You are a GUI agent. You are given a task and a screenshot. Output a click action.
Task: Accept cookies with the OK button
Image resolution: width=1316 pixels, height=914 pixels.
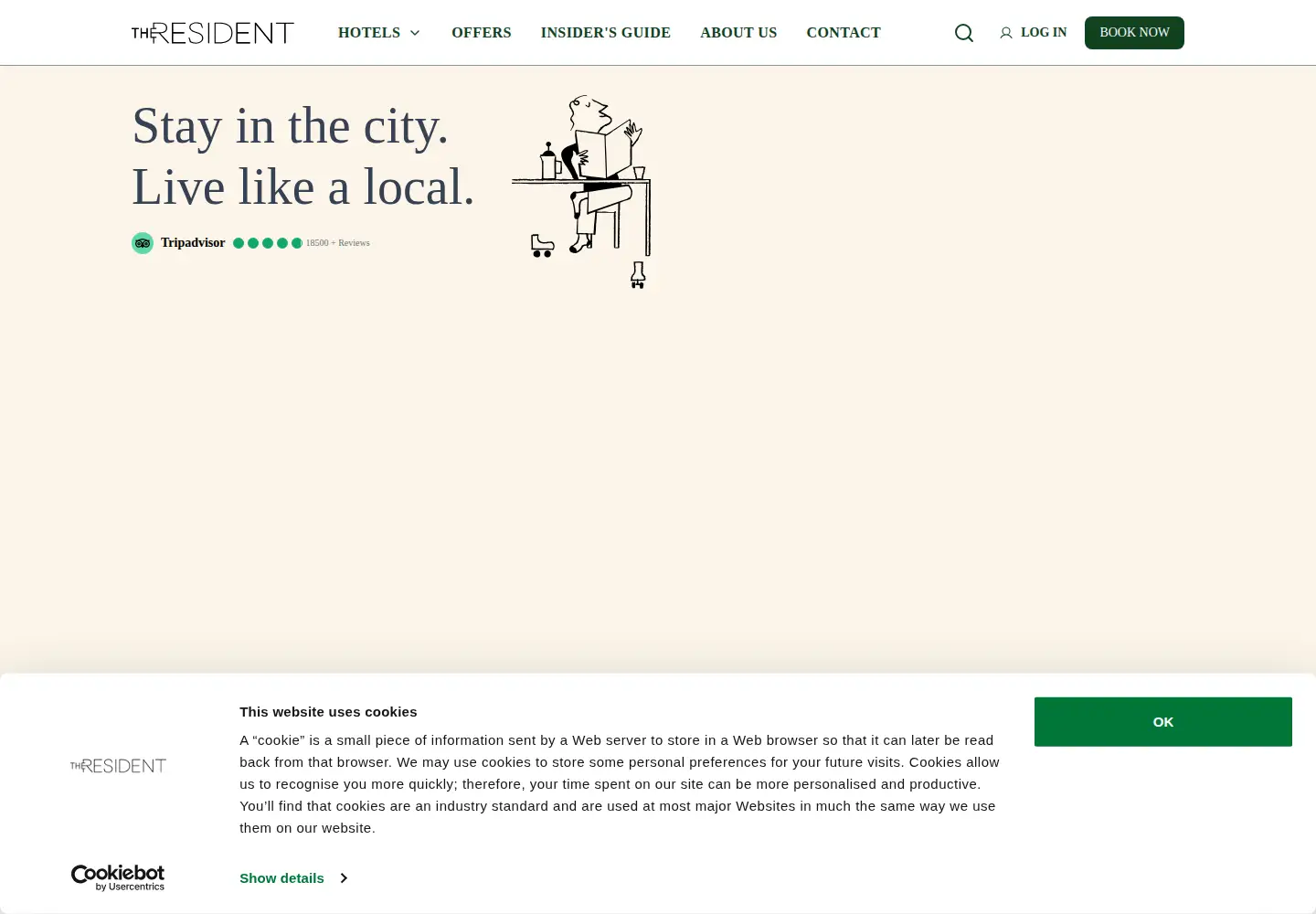tap(1163, 722)
